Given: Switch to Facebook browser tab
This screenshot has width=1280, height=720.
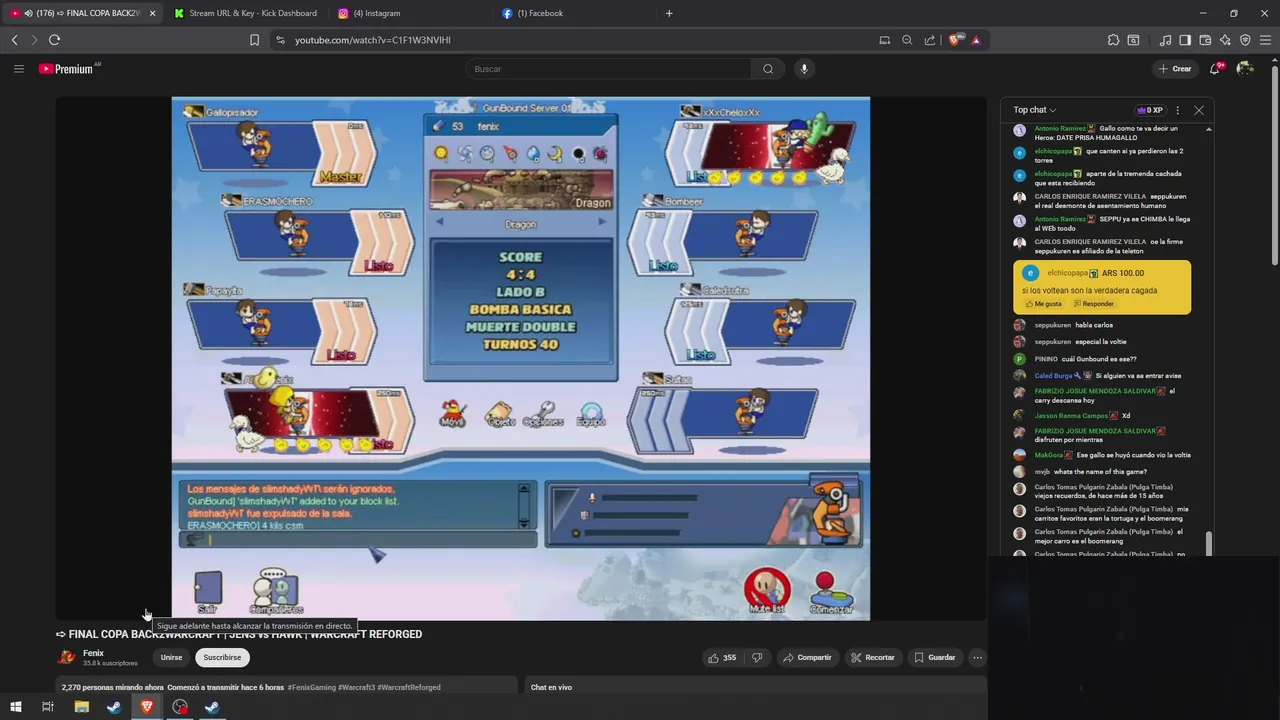Looking at the screenshot, I should [575, 13].
